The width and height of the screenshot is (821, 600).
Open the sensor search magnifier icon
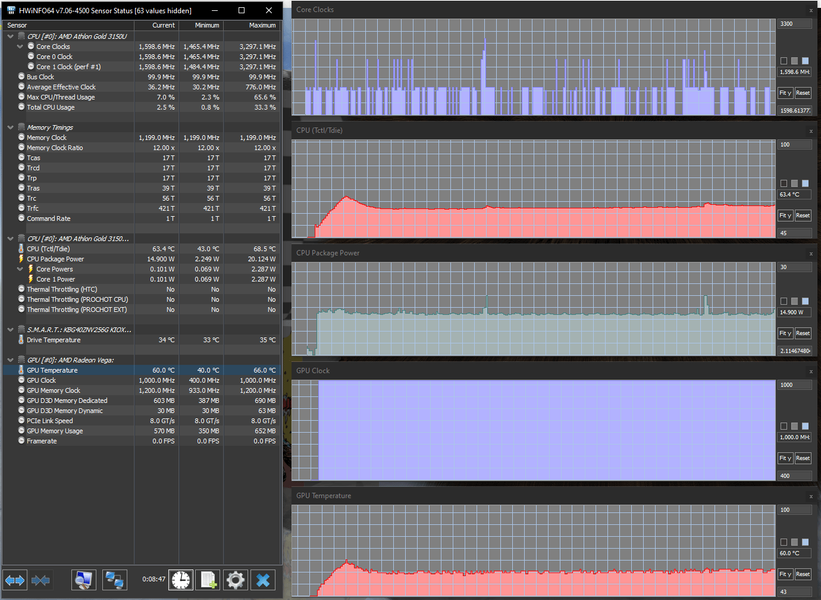(x=84, y=580)
